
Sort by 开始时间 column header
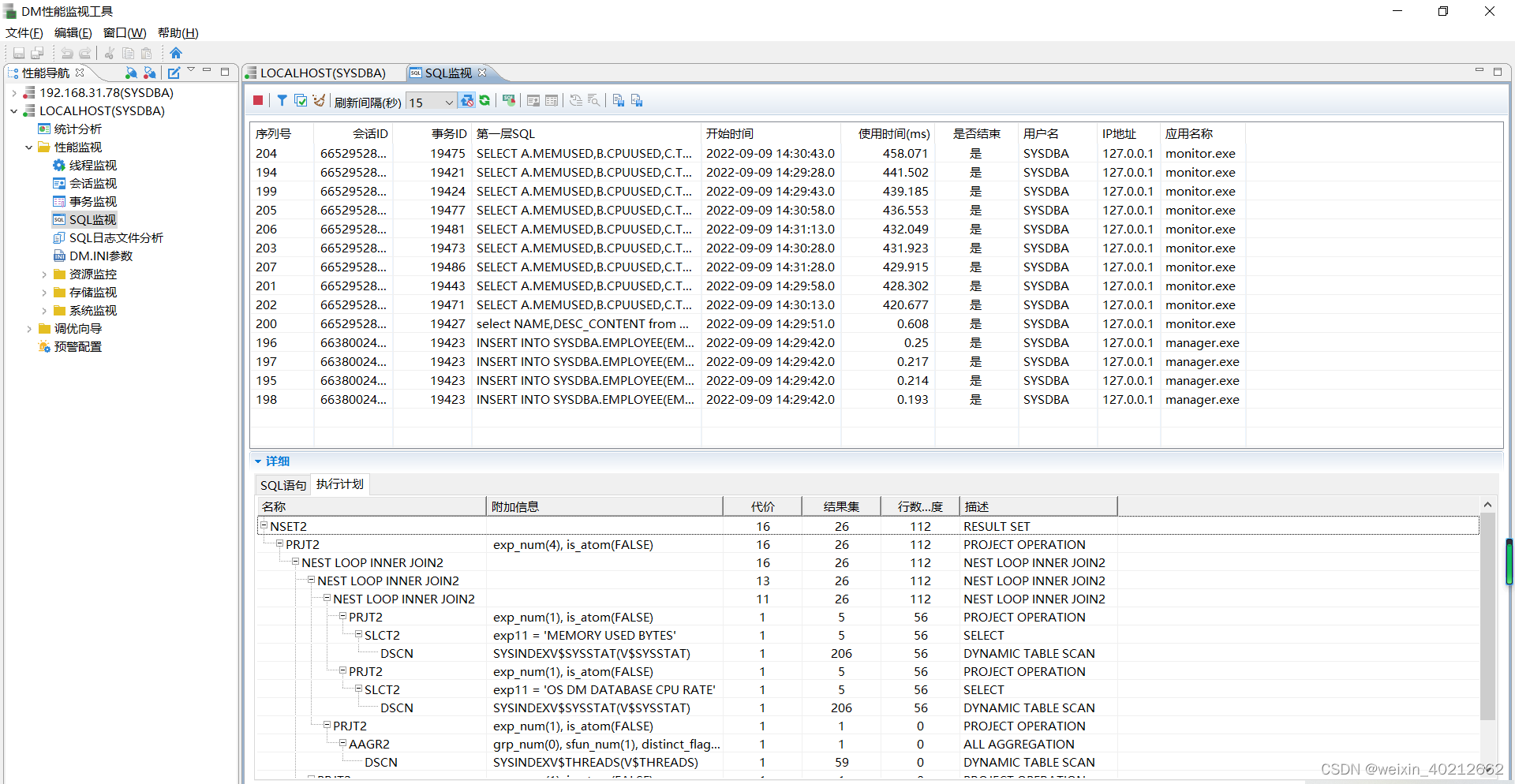770,134
